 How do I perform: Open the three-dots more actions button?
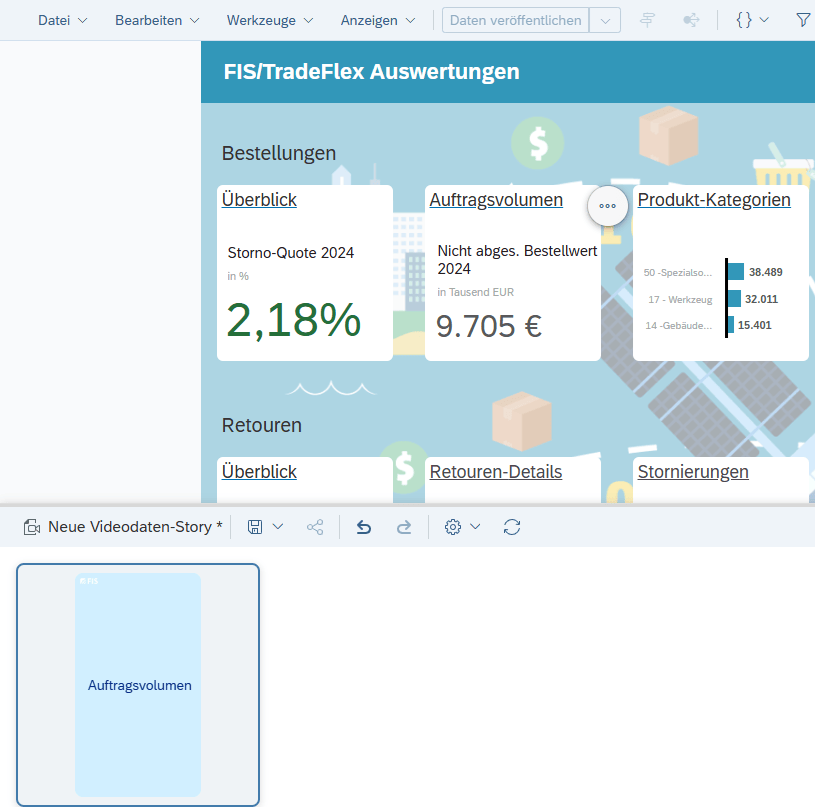tap(608, 206)
